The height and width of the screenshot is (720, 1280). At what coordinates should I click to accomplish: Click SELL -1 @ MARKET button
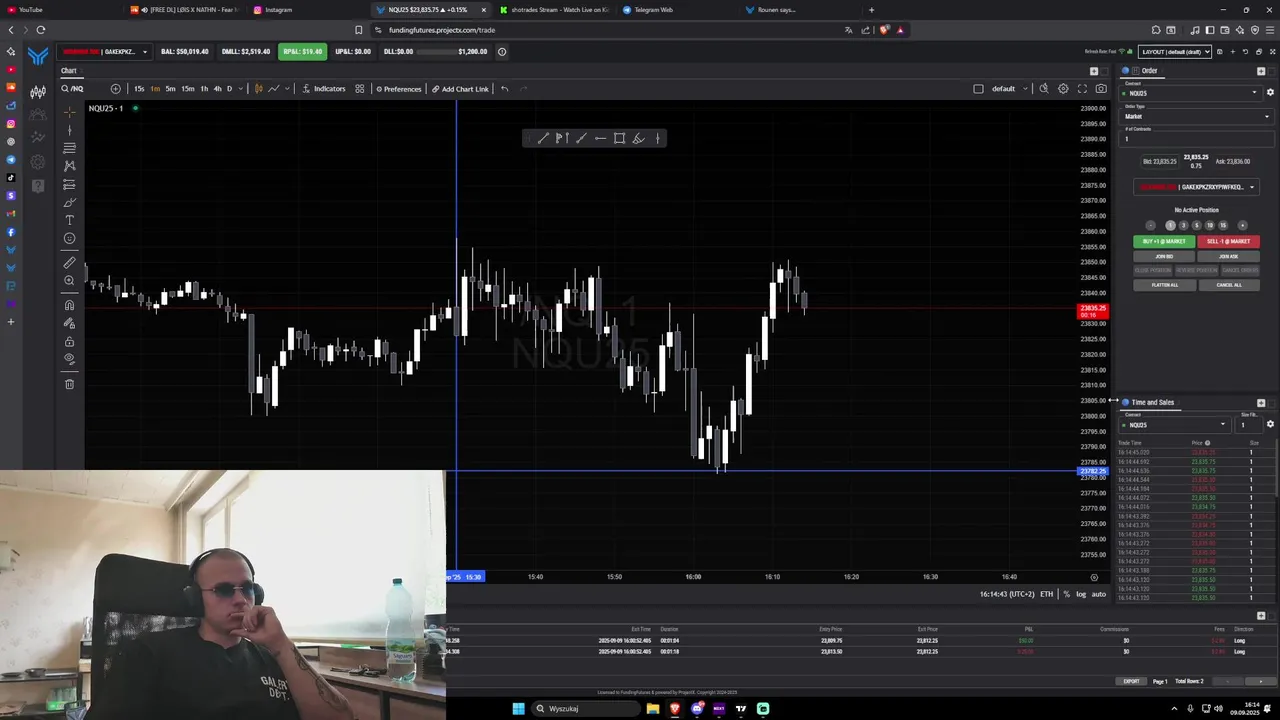point(1228,241)
